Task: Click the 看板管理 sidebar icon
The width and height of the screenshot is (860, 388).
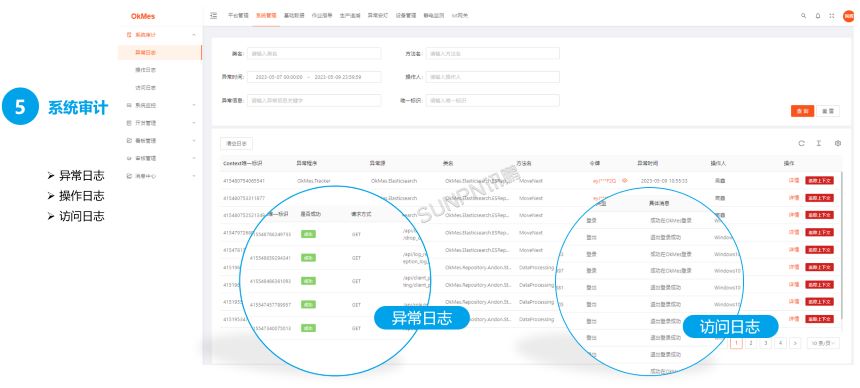Action: point(129,140)
